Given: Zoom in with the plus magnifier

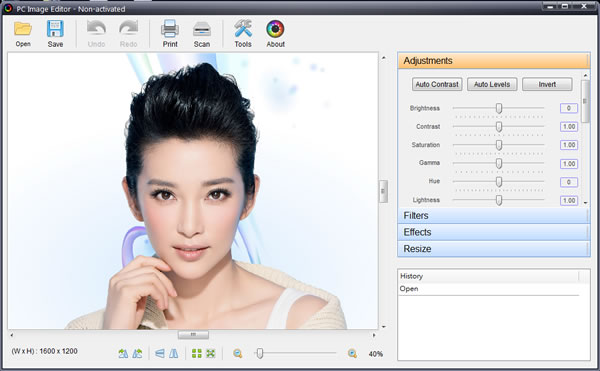Looking at the screenshot, I should (352, 353).
